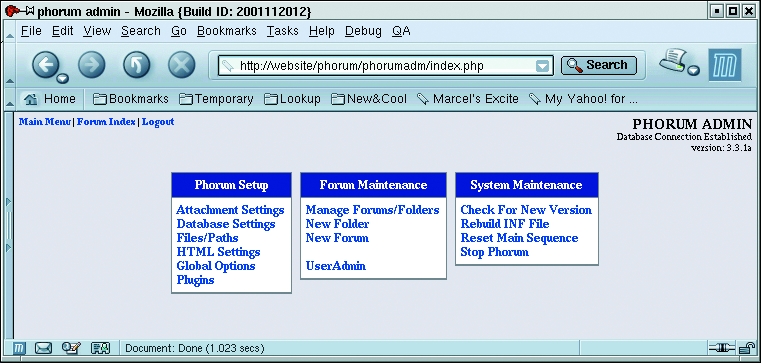Open the Database Settings link
The height and width of the screenshot is (363, 761).
[x=226, y=224]
